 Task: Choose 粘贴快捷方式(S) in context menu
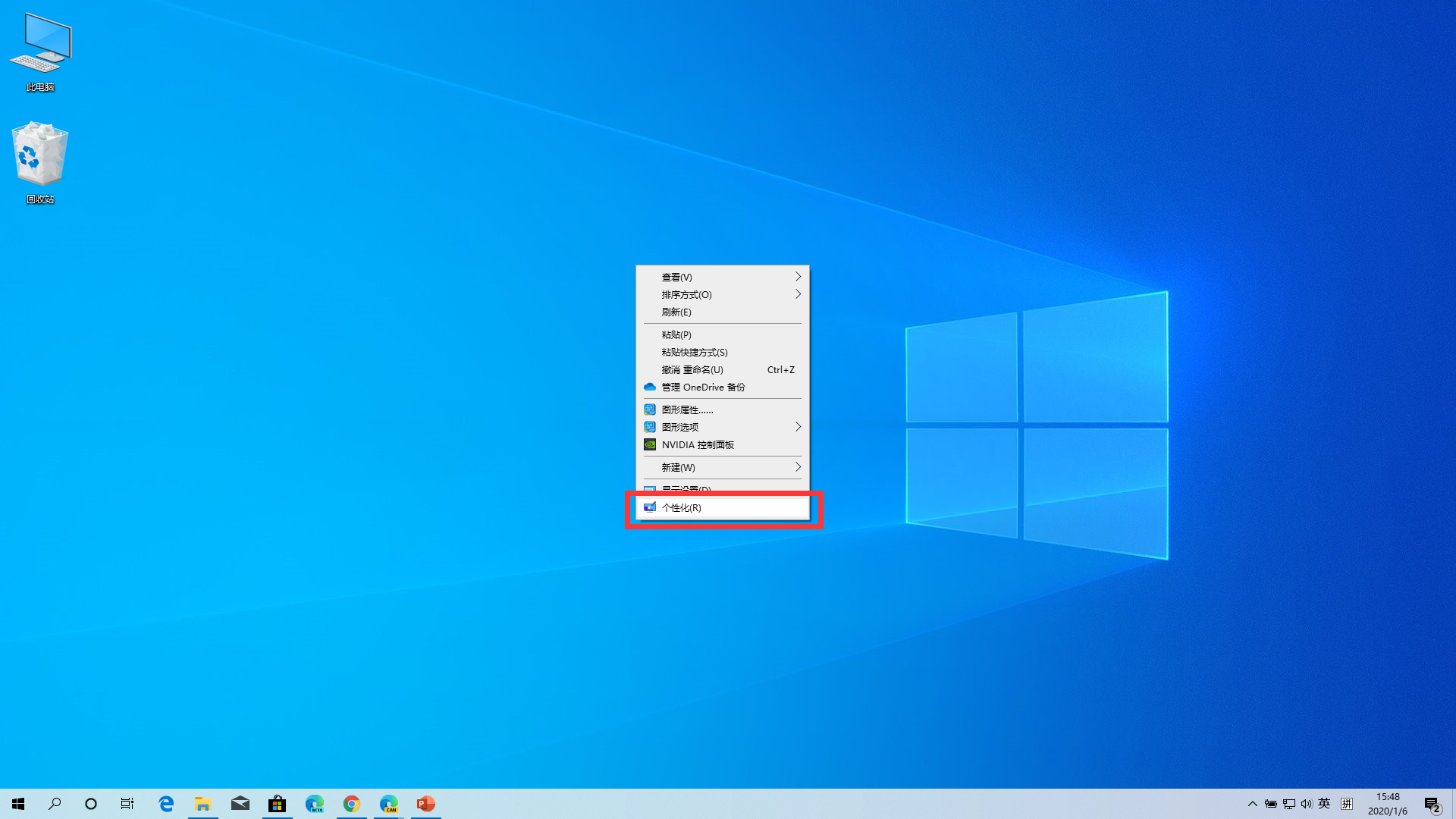(x=722, y=352)
